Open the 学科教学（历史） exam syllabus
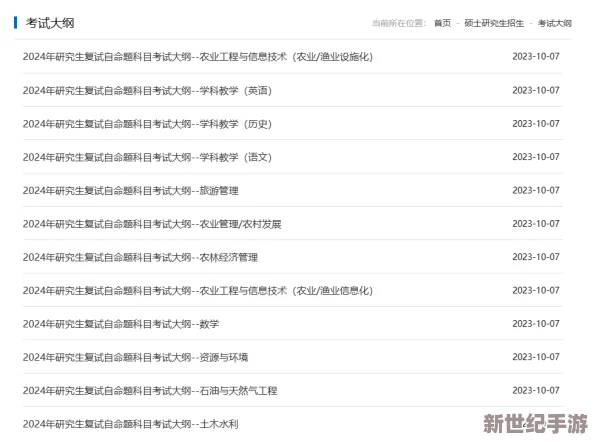 pos(147,124)
